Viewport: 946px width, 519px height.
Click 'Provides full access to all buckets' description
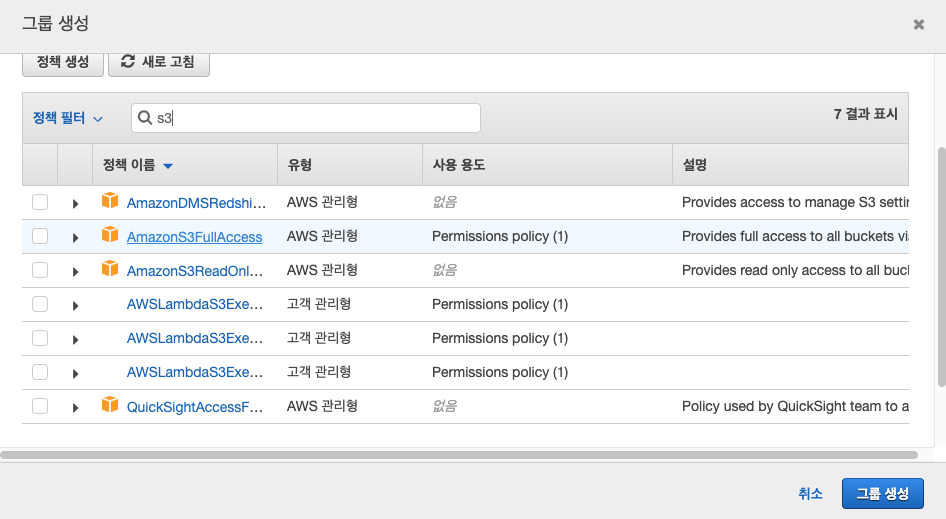pos(795,237)
